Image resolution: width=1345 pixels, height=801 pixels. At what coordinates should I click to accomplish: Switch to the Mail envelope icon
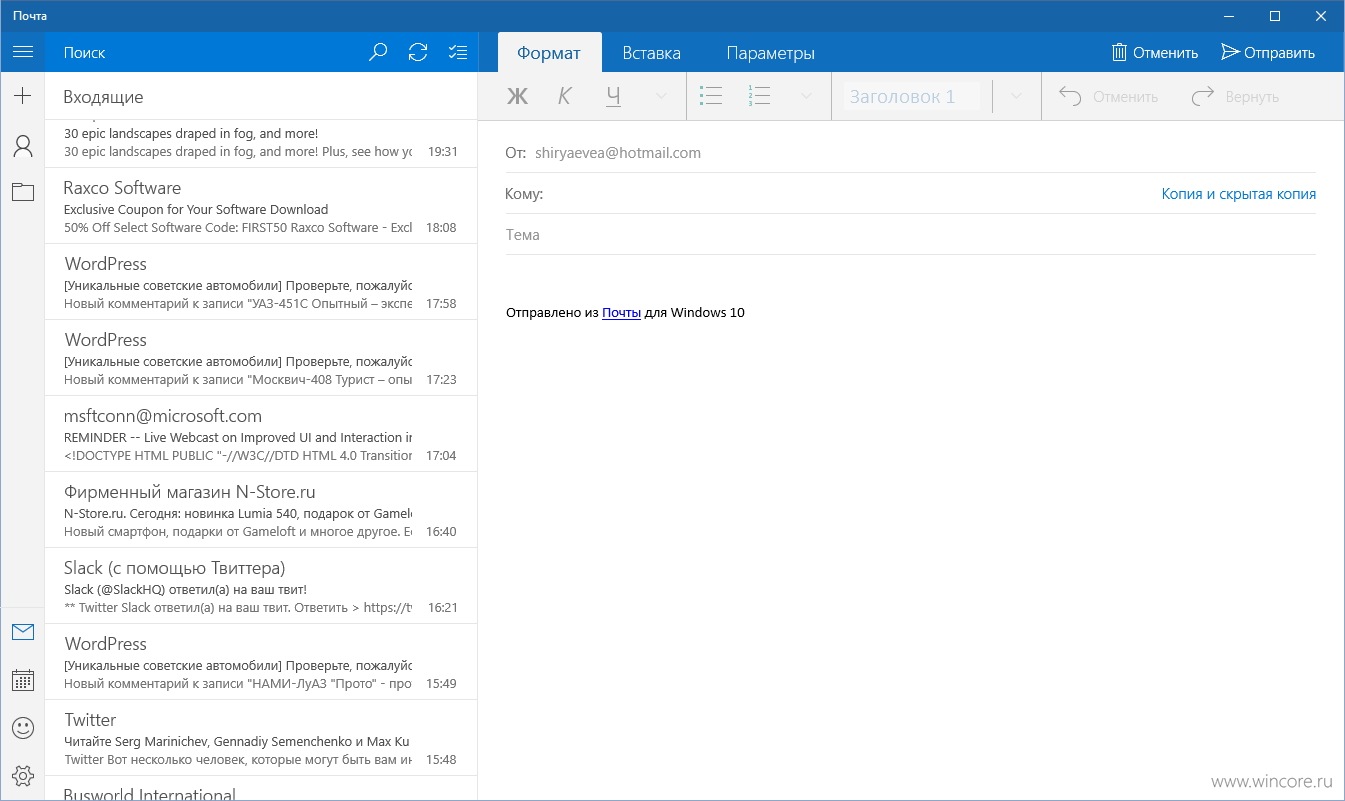[23, 632]
